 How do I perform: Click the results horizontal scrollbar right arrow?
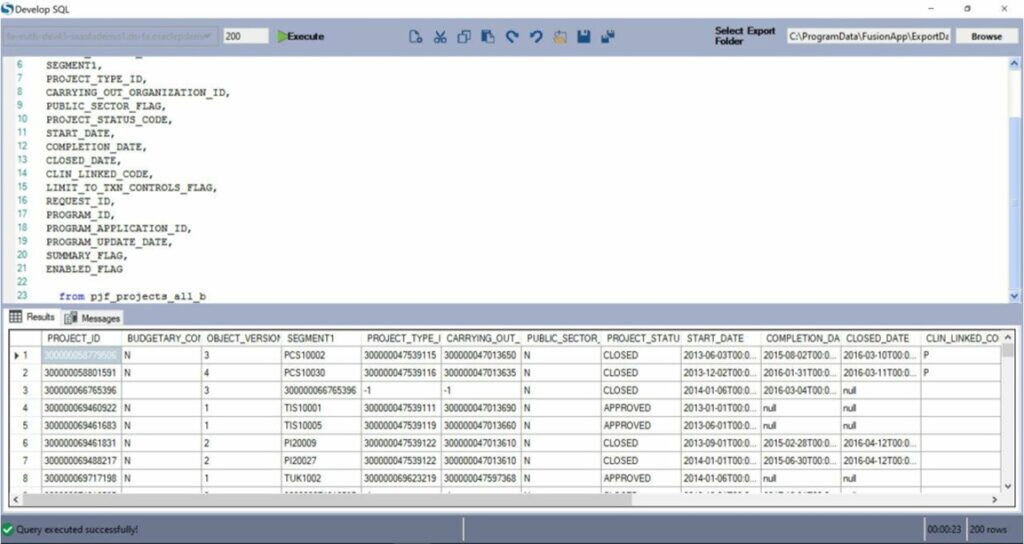point(994,499)
